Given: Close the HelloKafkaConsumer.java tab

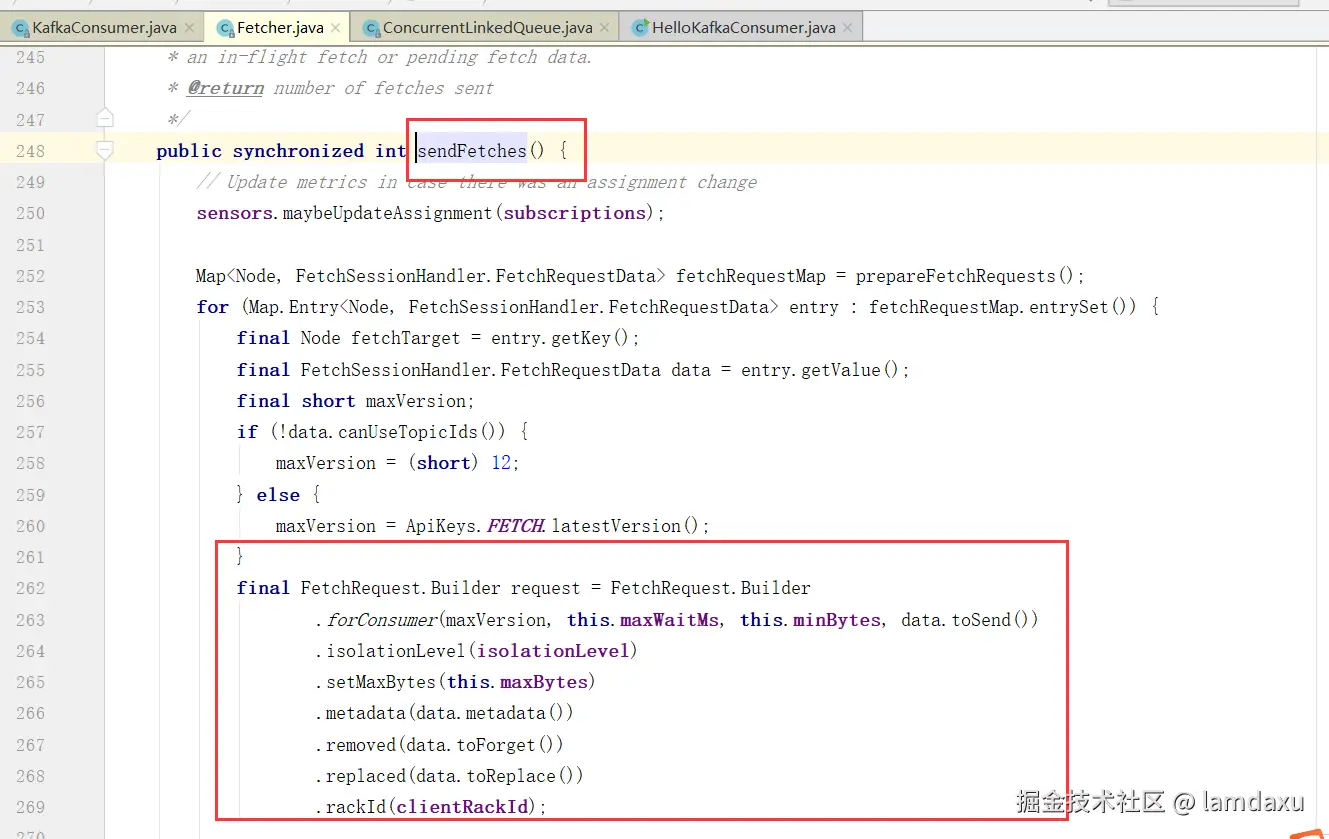Looking at the screenshot, I should (x=848, y=28).
